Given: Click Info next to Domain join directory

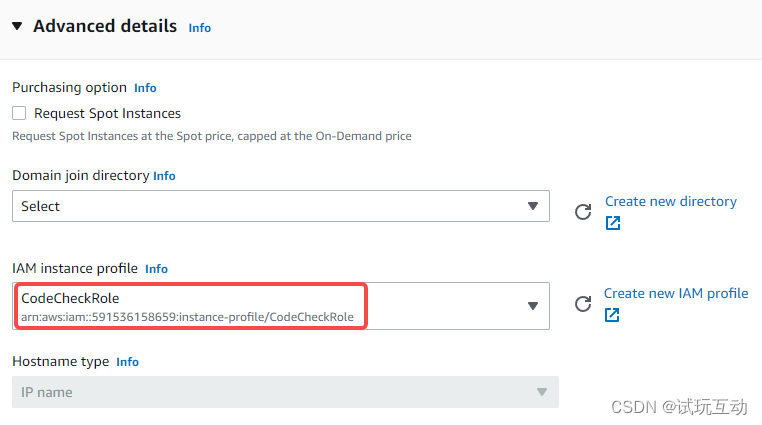Looking at the screenshot, I should [x=164, y=176].
